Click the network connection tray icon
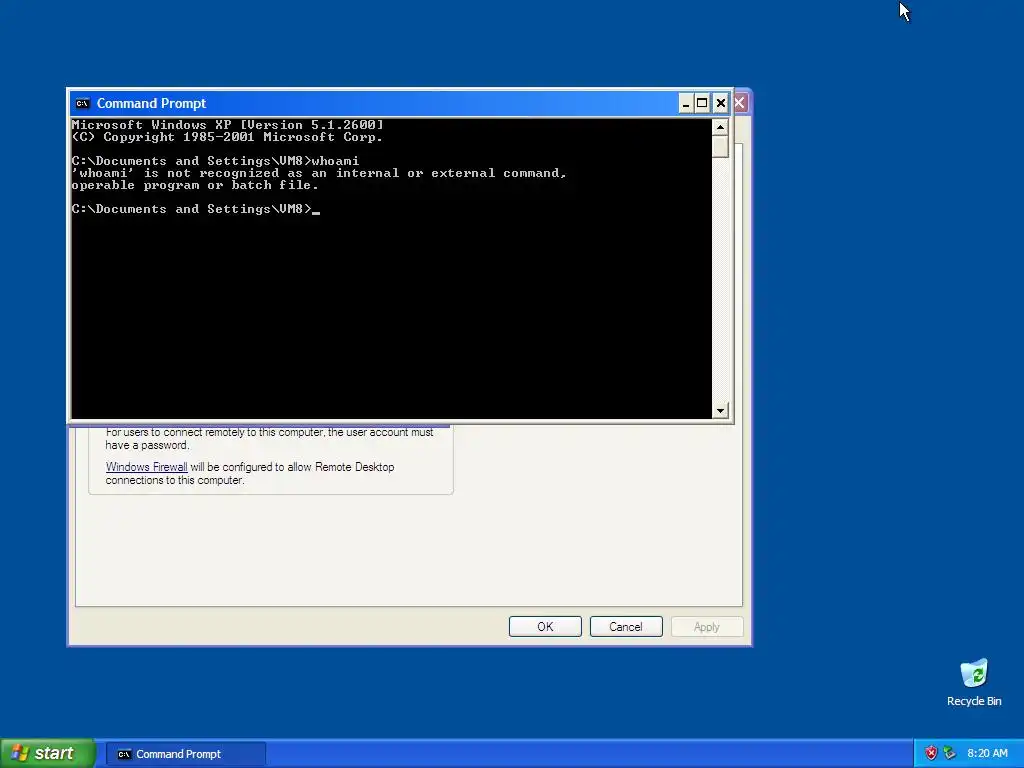This screenshot has width=1024, height=768. (950, 754)
